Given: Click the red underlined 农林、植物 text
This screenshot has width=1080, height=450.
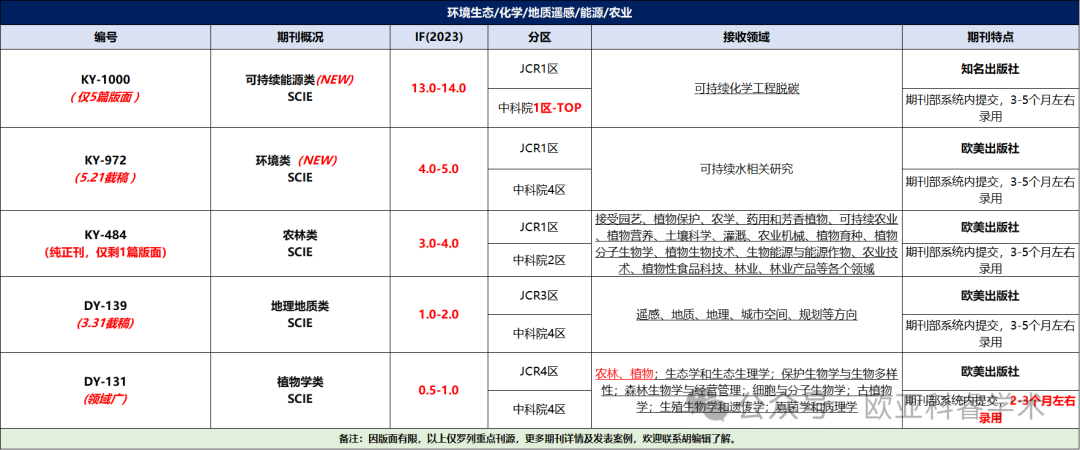Looking at the screenshot, I should [624, 373].
